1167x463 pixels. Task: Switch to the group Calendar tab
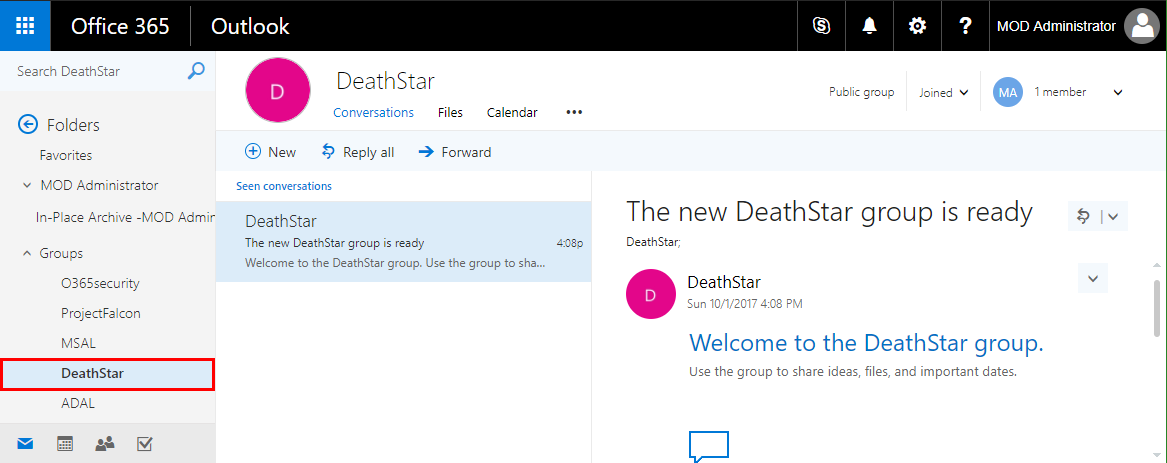tap(512, 113)
